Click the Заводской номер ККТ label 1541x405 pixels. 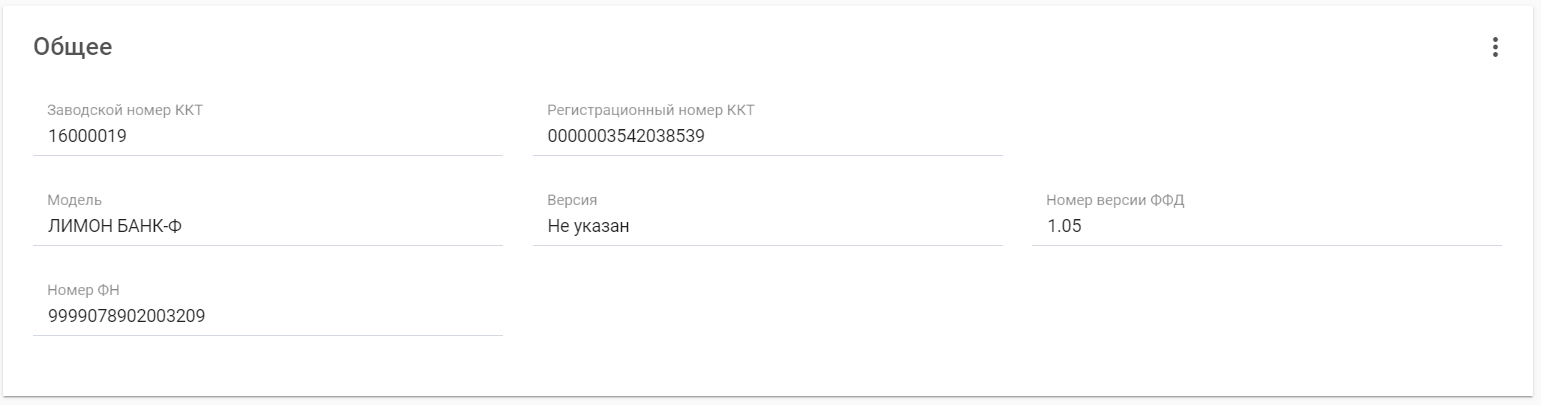coord(125,110)
